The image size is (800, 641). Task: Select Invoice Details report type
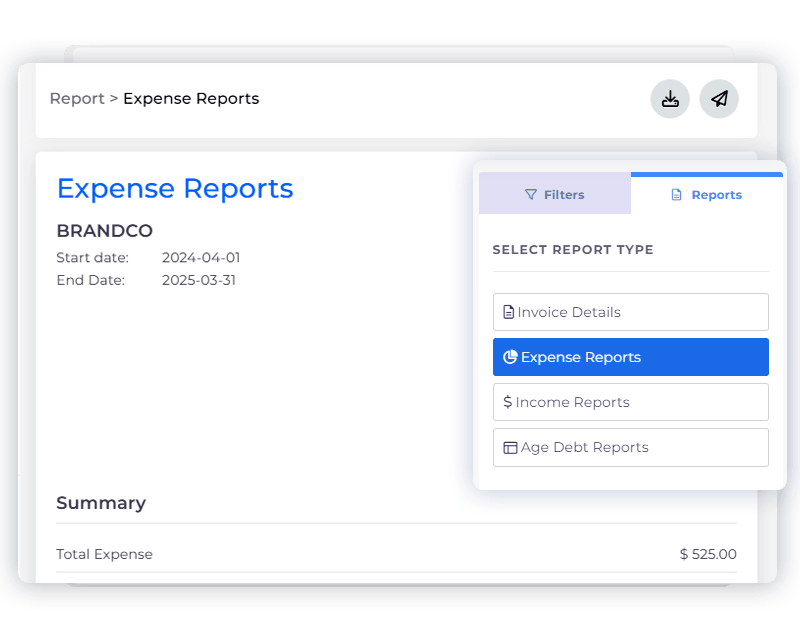630,312
